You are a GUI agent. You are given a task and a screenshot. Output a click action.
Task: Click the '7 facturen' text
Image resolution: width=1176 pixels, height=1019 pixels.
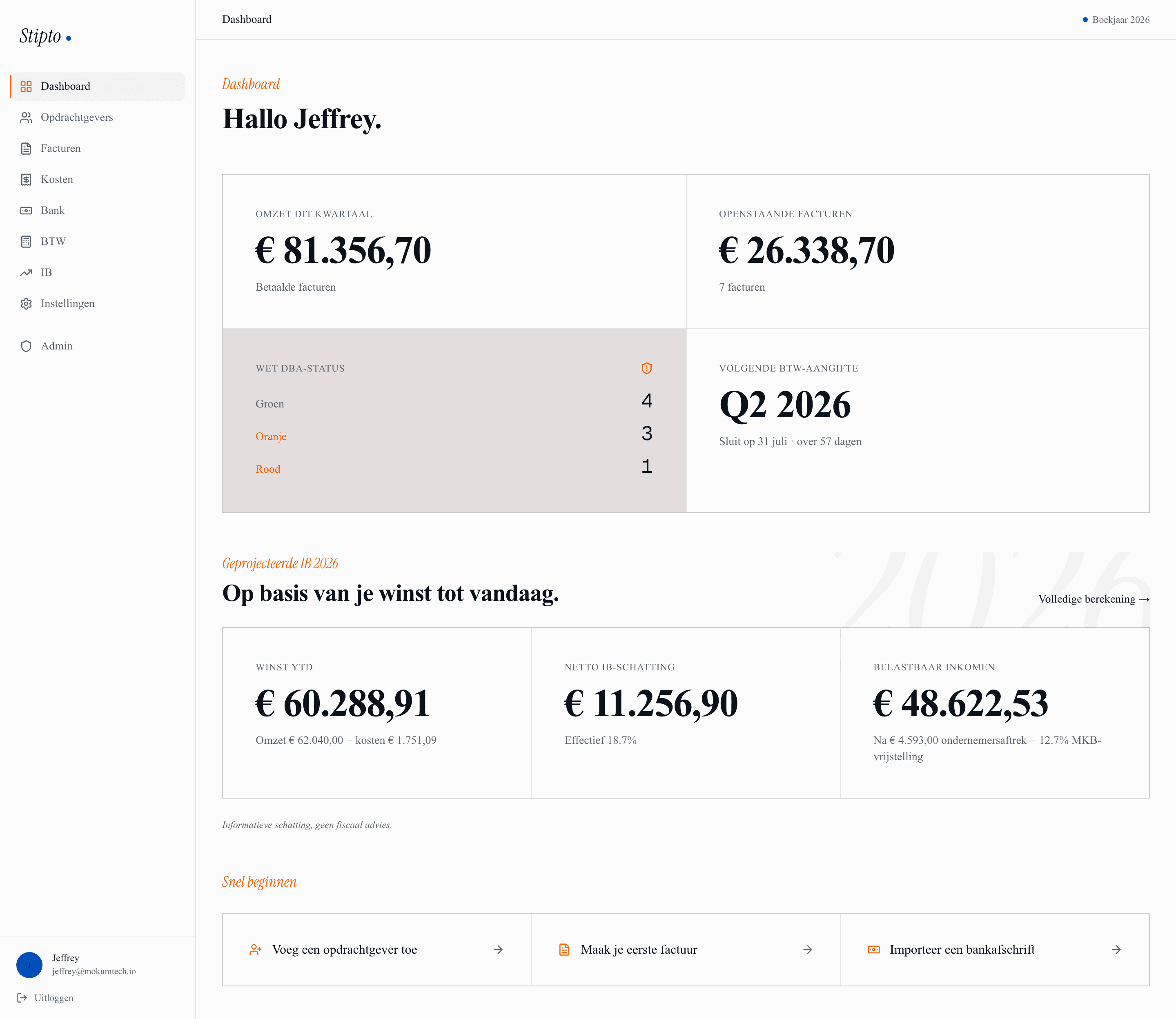(742, 288)
